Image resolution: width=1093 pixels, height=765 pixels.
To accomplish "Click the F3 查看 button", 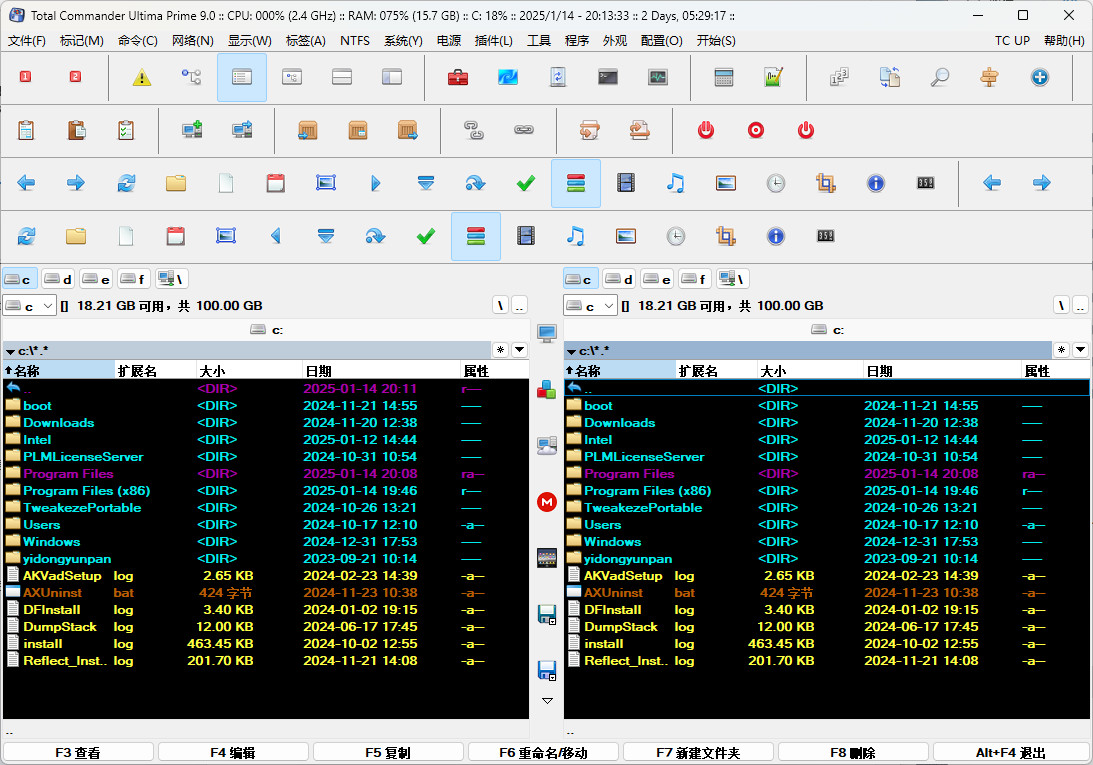I will (78, 752).
